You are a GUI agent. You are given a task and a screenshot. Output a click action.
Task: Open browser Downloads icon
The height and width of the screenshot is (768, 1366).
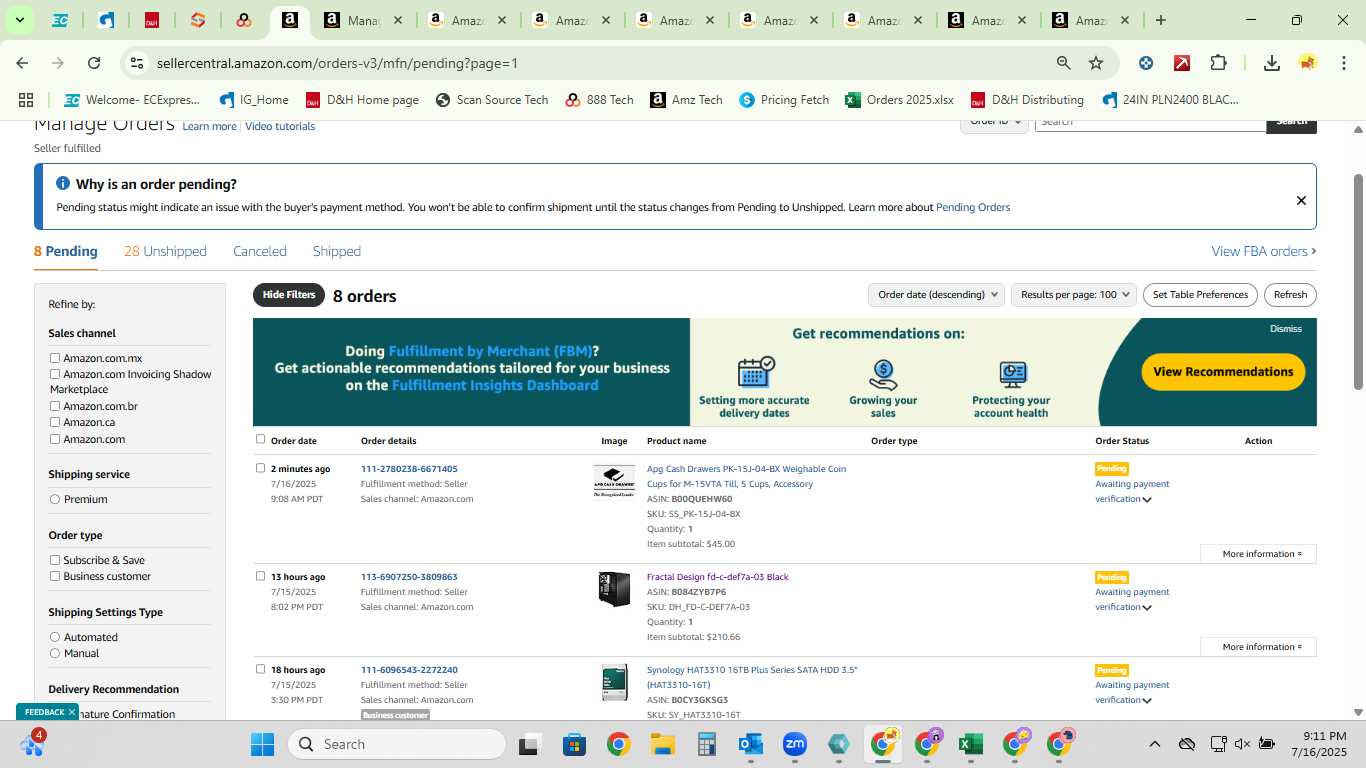pyautogui.click(x=1272, y=63)
